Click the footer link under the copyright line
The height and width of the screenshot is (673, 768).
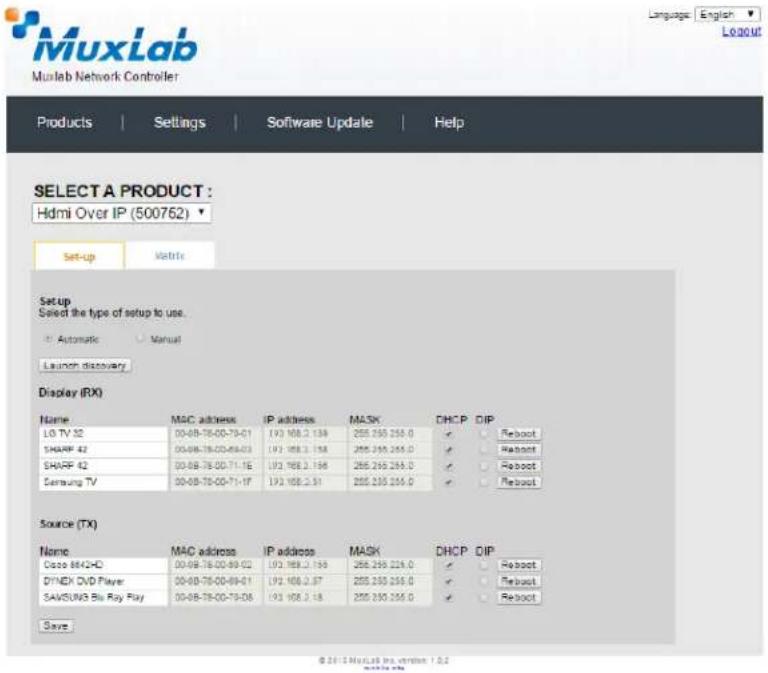point(384,668)
